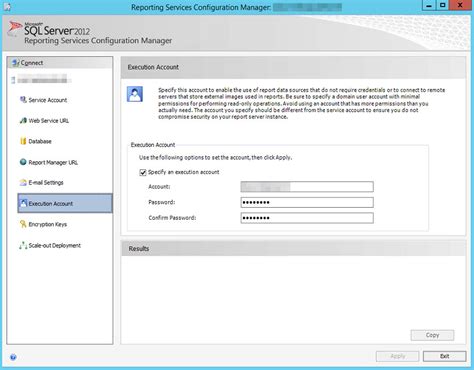The image size is (474, 370).
Task: Click the Copy button in Results
Action: click(432, 335)
